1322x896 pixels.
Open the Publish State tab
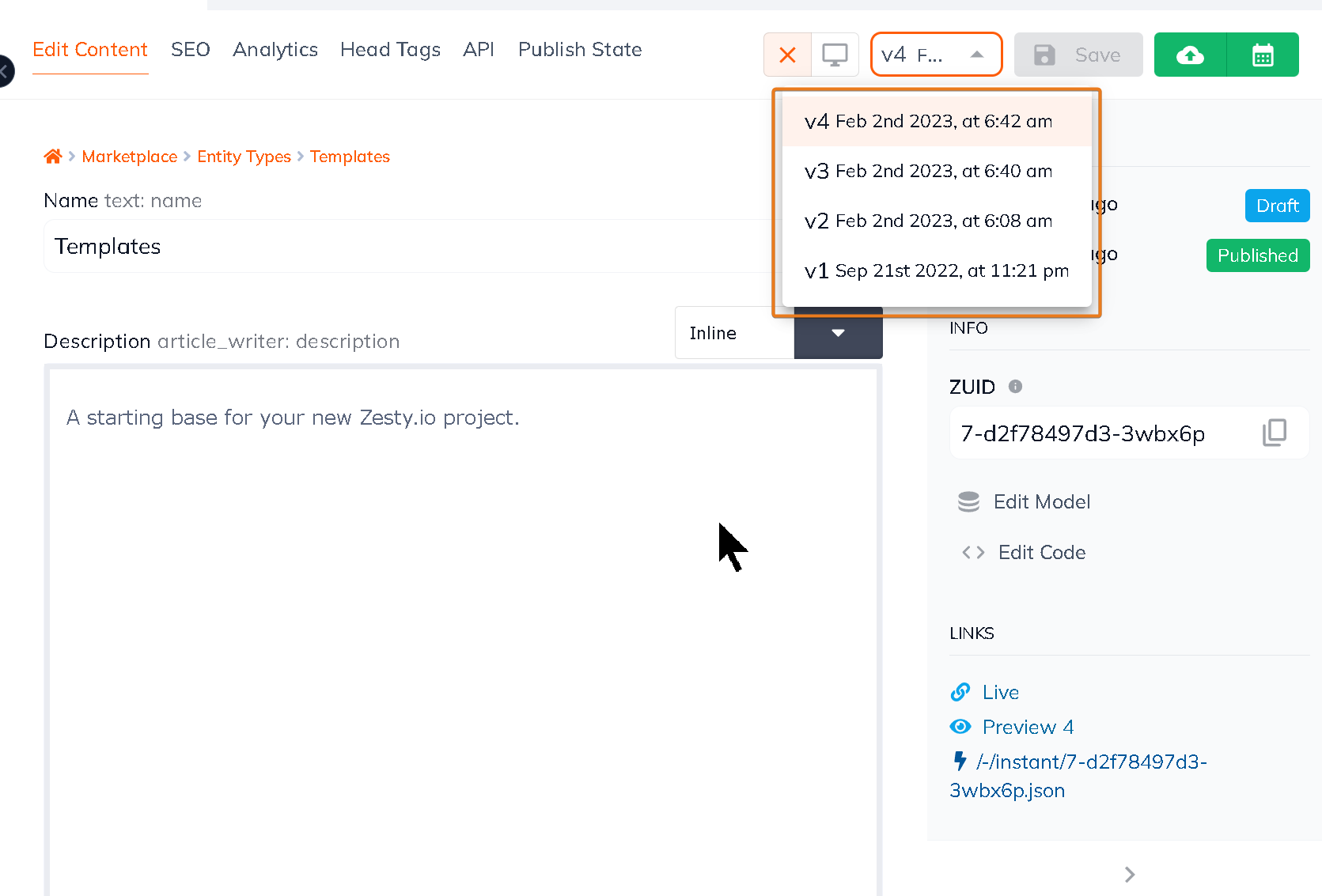pyautogui.click(x=579, y=50)
